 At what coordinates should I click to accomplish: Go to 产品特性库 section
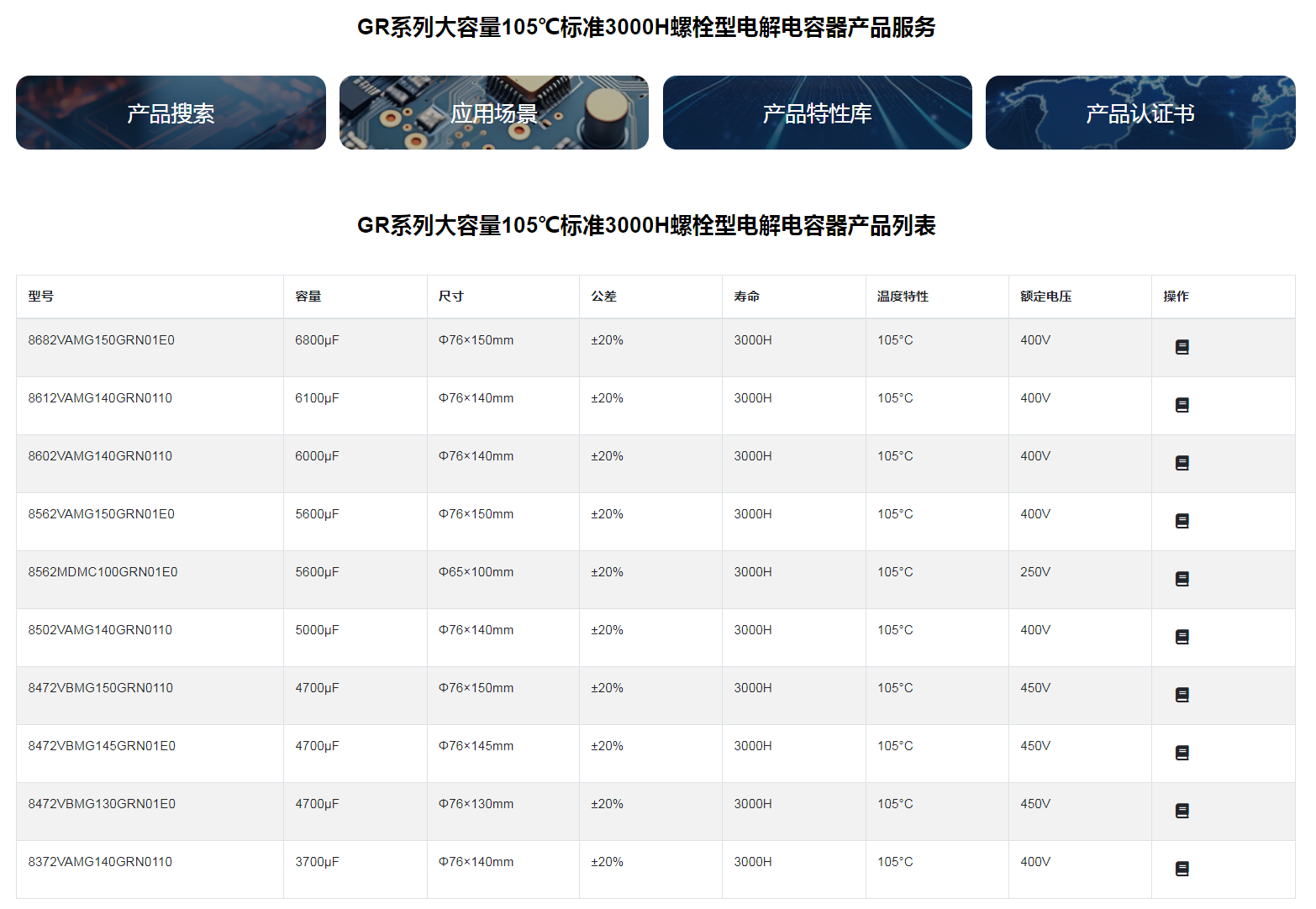[817, 113]
